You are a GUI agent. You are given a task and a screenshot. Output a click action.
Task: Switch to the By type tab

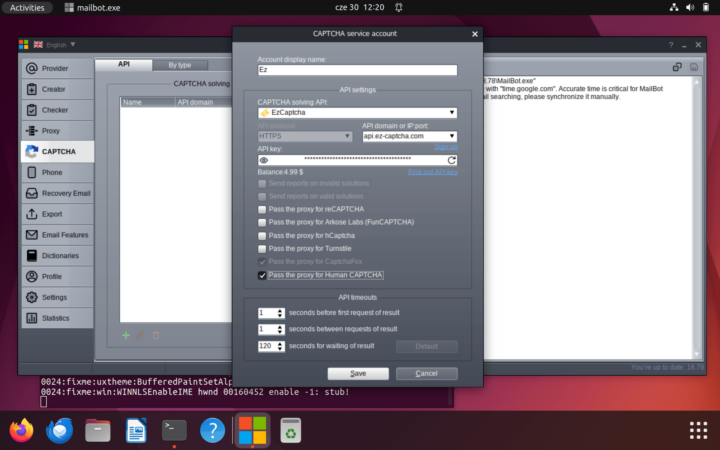pos(180,65)
